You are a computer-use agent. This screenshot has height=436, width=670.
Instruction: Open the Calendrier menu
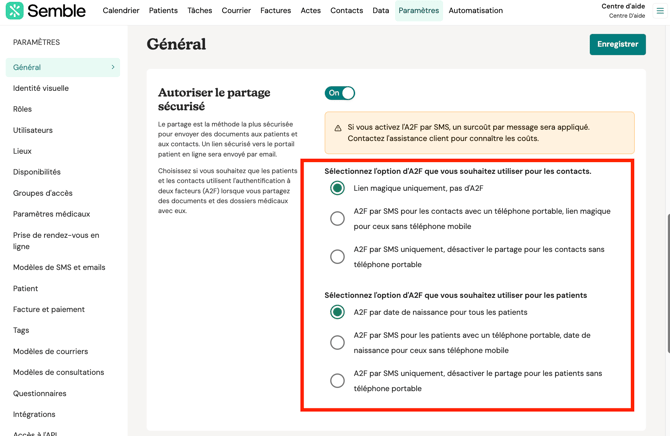[x=121, y=11]
